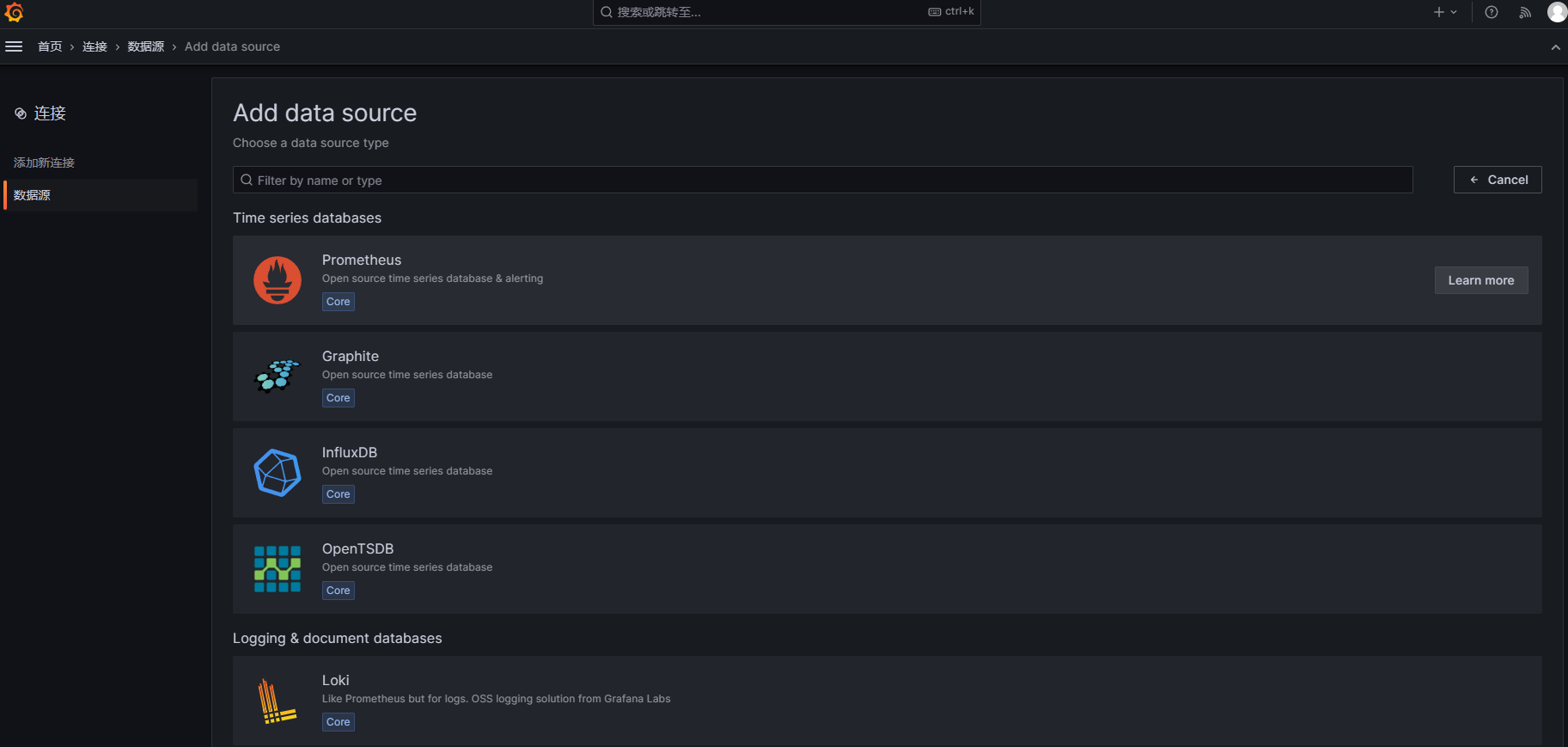1568x747 pixels.
Task: Open the plus new-item dropdown
Action: point(1445,12)
